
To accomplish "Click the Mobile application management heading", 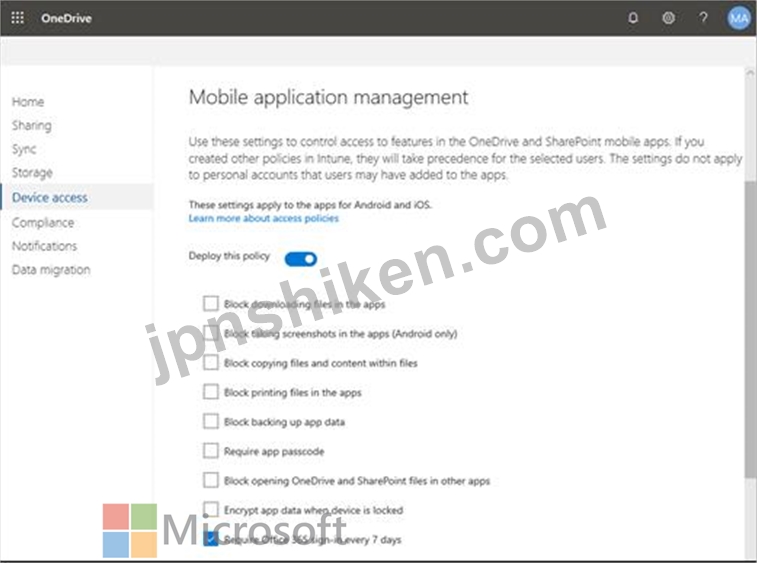I will (328, 98).
